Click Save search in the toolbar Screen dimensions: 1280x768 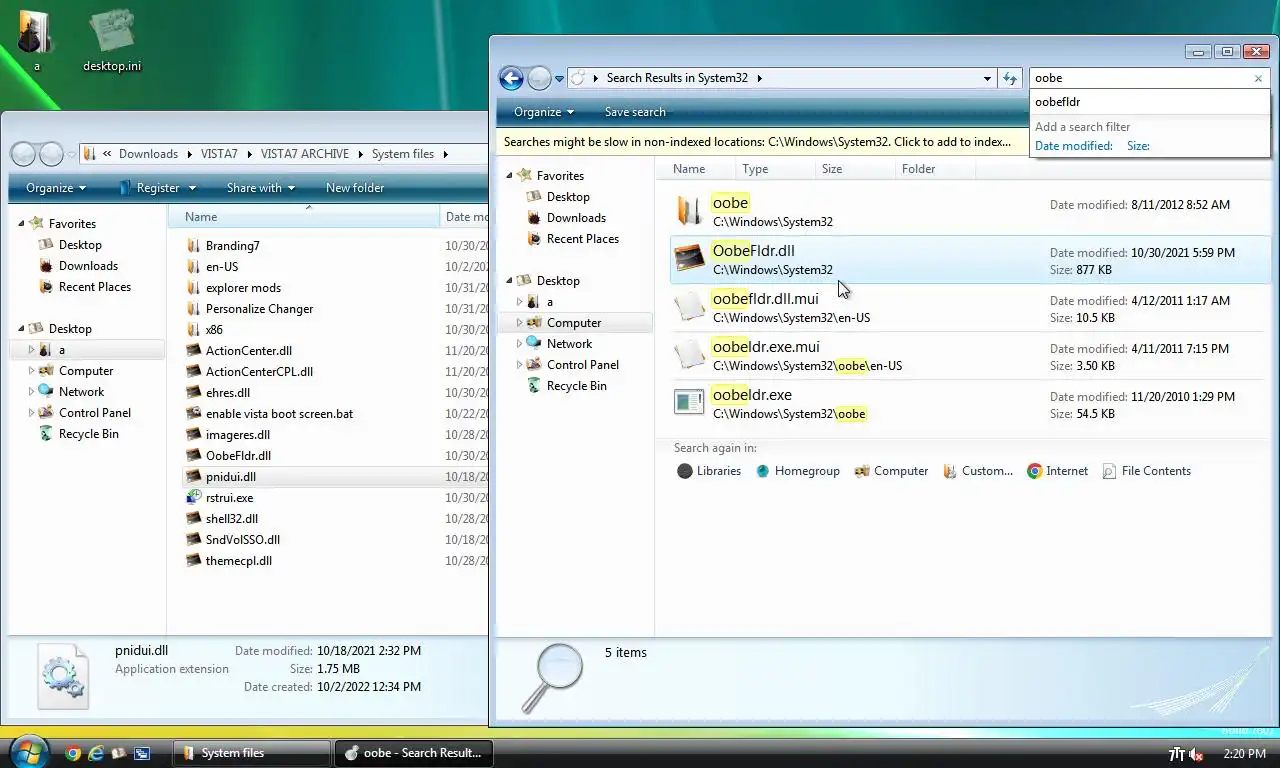635,112
